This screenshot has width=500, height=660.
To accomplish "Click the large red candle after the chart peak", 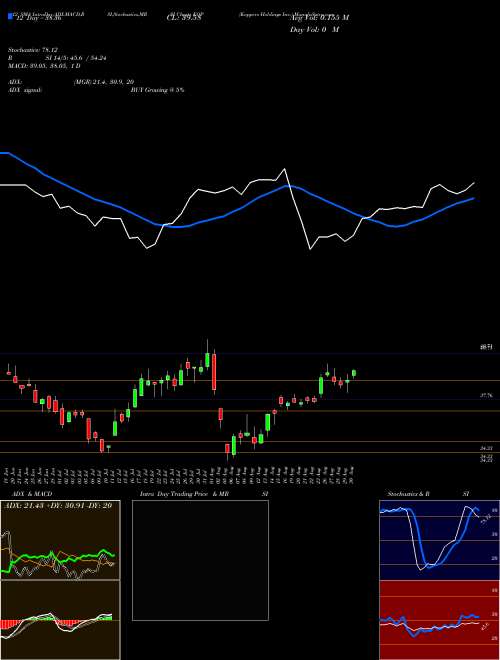I will 214,372.
